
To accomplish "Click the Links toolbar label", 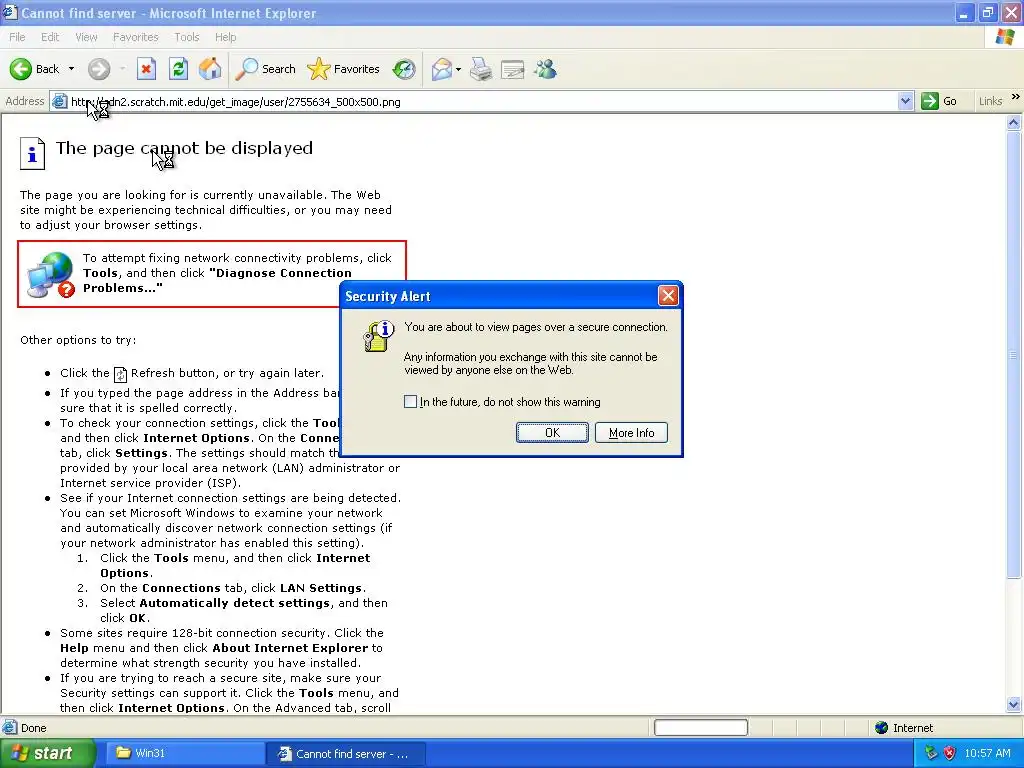I will pos(990,101).
